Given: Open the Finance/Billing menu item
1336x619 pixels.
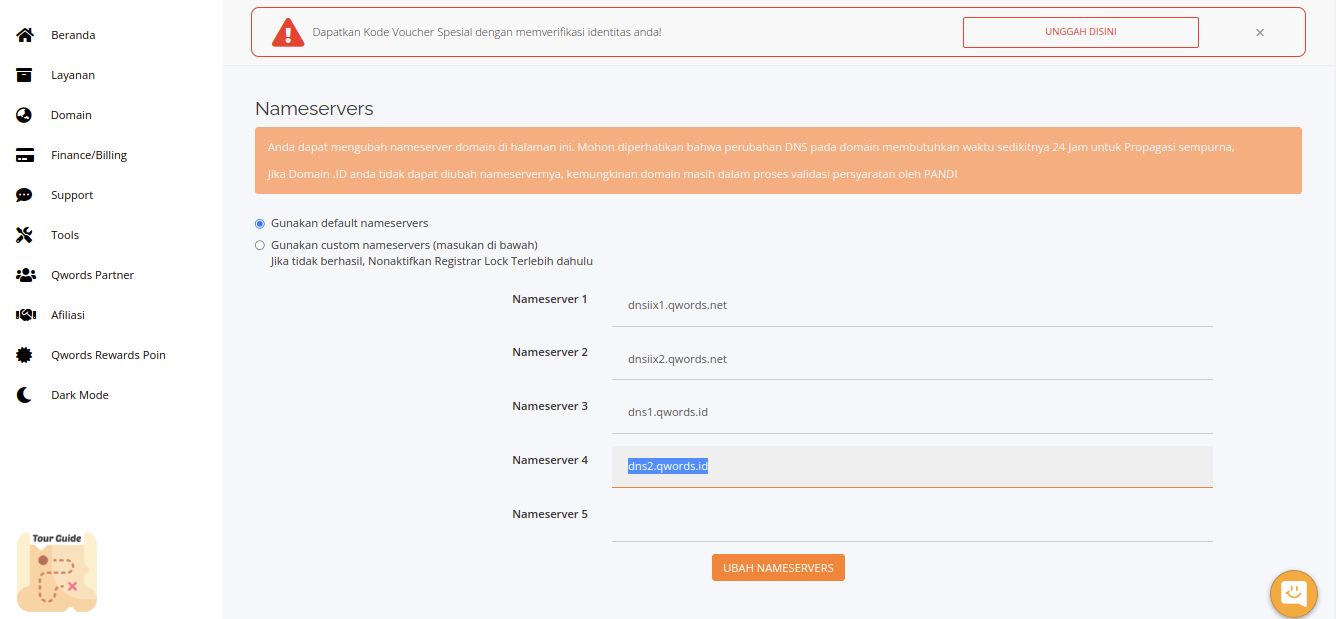Looking at the screenshot, I should coord(89,155).
